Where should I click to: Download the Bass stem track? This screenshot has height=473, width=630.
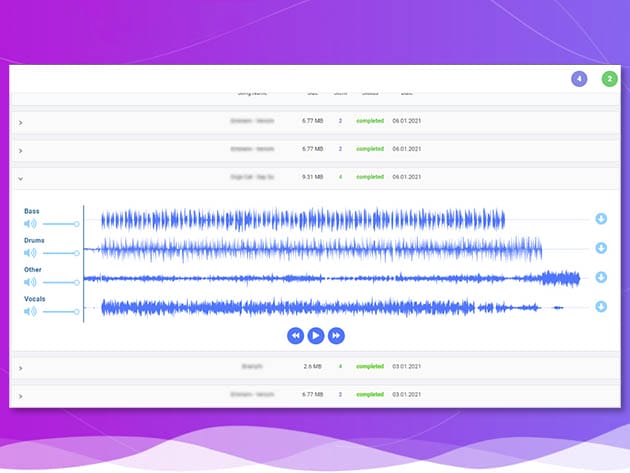click(x=601, y=219)
